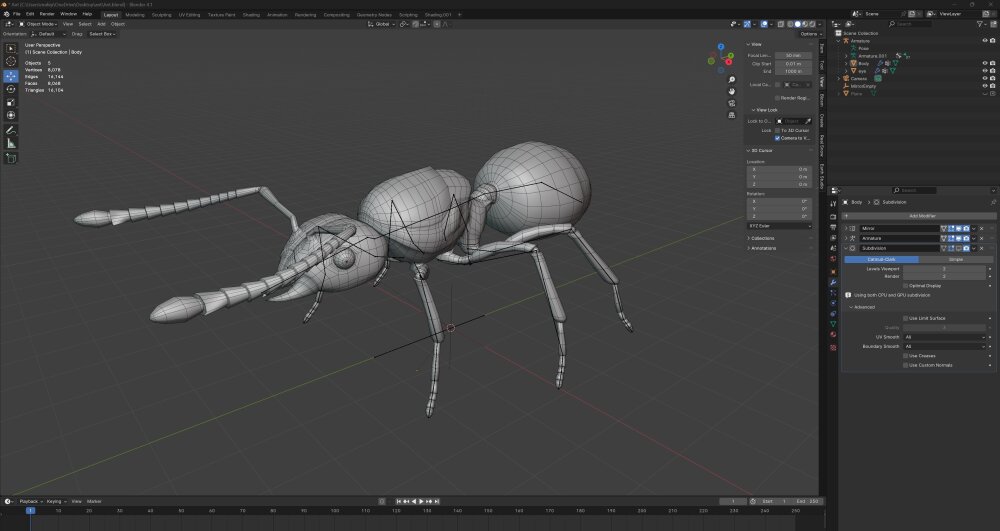Screen dimensions: 1000x531
Task: Select the Annotate tool in the toolbar
Action: pyautogui.click(x=11, y=130)
